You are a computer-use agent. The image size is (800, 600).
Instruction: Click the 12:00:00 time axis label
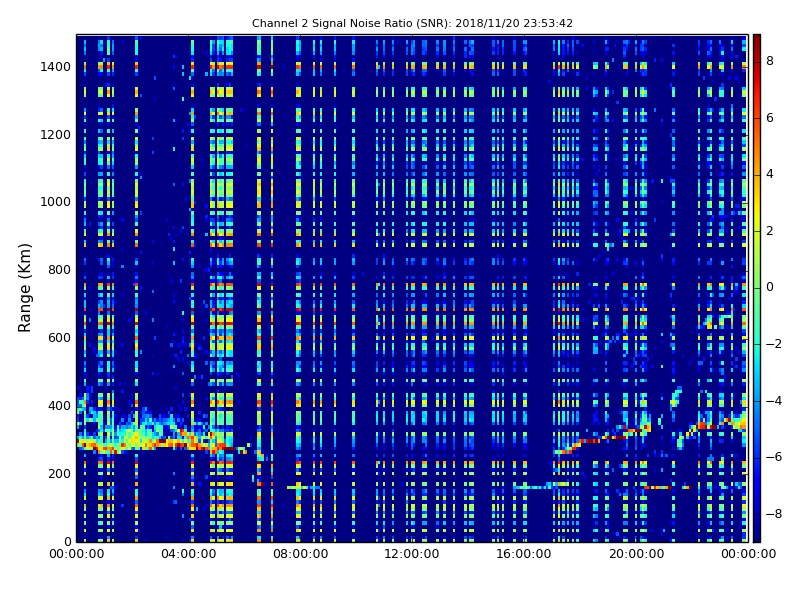[412, 554]
